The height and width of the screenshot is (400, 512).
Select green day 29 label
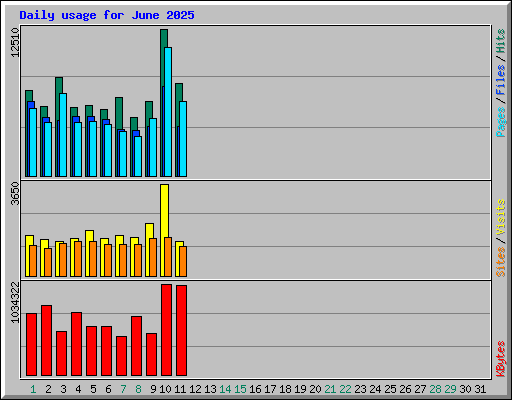450,389
